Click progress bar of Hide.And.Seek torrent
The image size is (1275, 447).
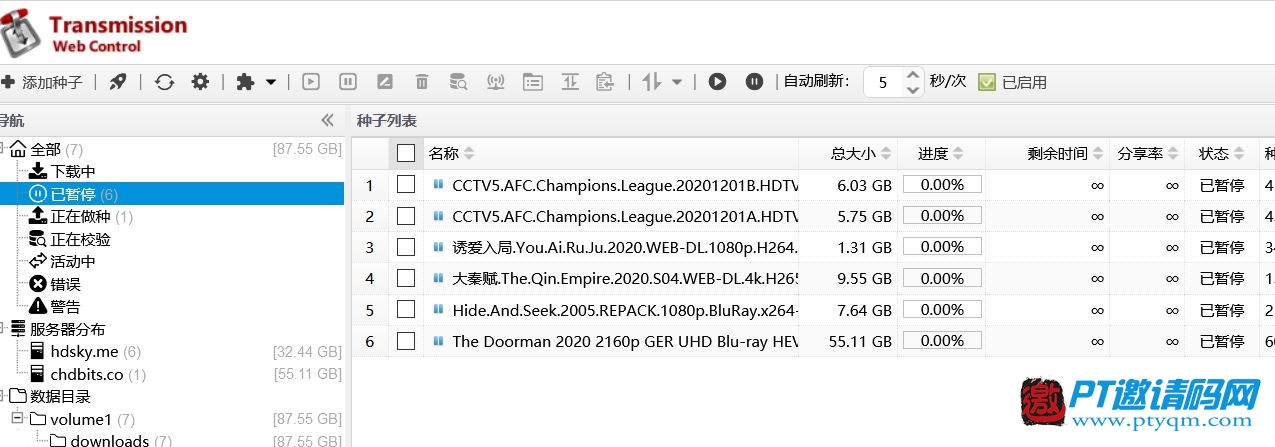pyautogui.click(x=942, y=310)
